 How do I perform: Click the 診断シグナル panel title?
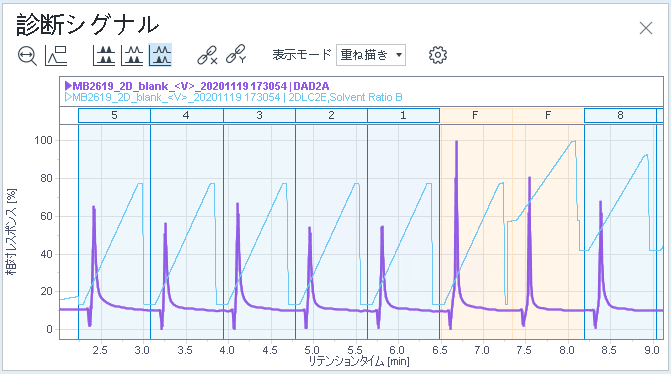click(x=88, y=25)
